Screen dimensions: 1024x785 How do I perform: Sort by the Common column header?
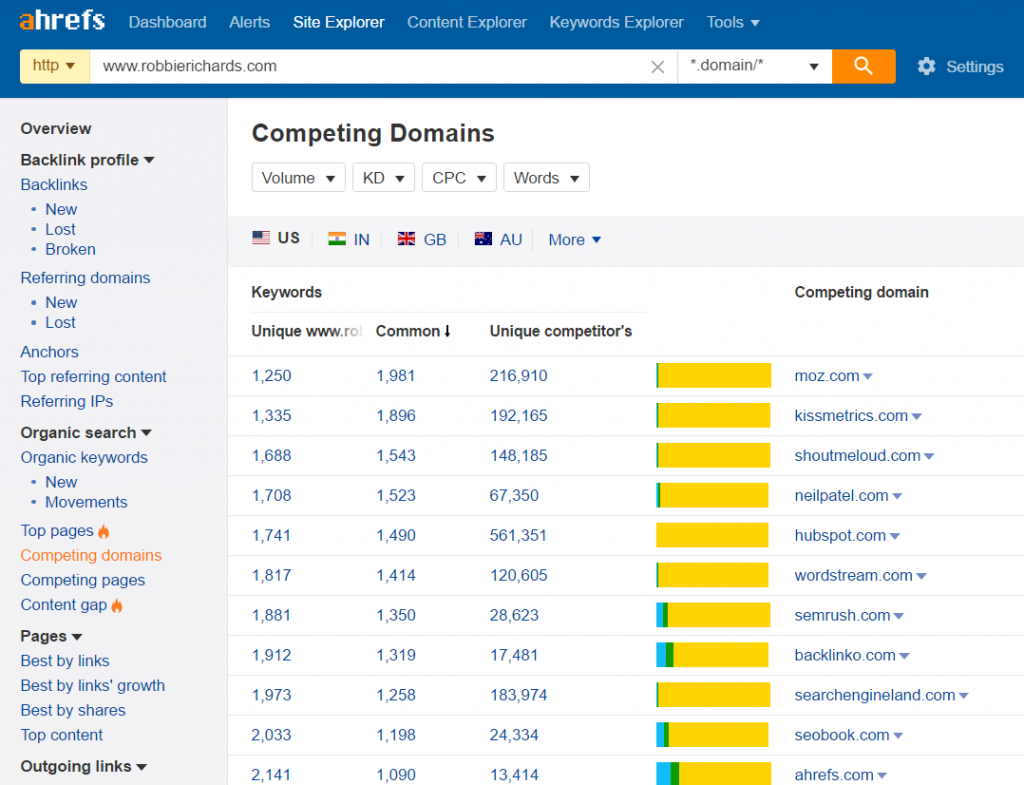tap(413, 331)
